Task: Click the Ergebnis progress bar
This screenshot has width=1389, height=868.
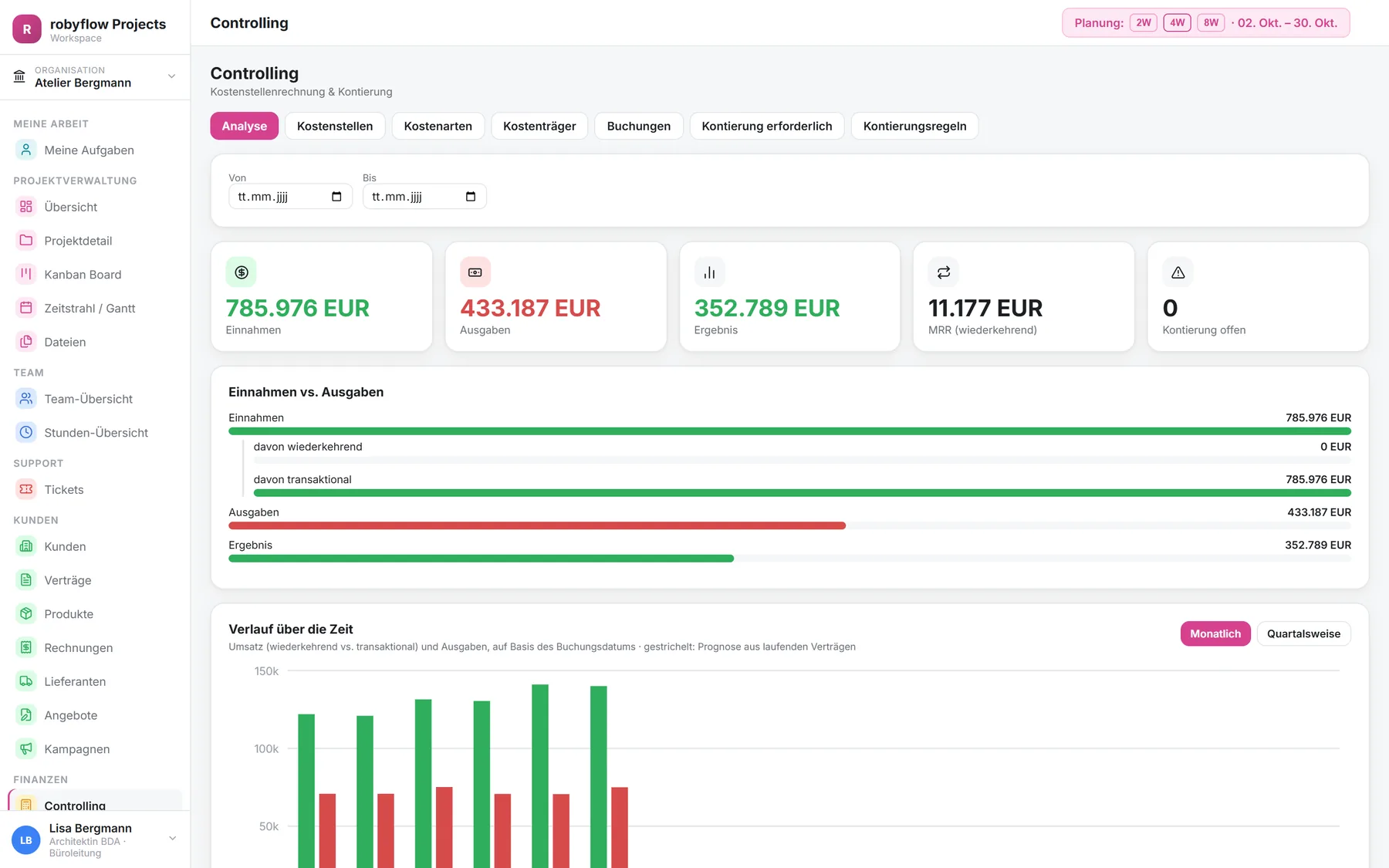Action: coord(481,559)
